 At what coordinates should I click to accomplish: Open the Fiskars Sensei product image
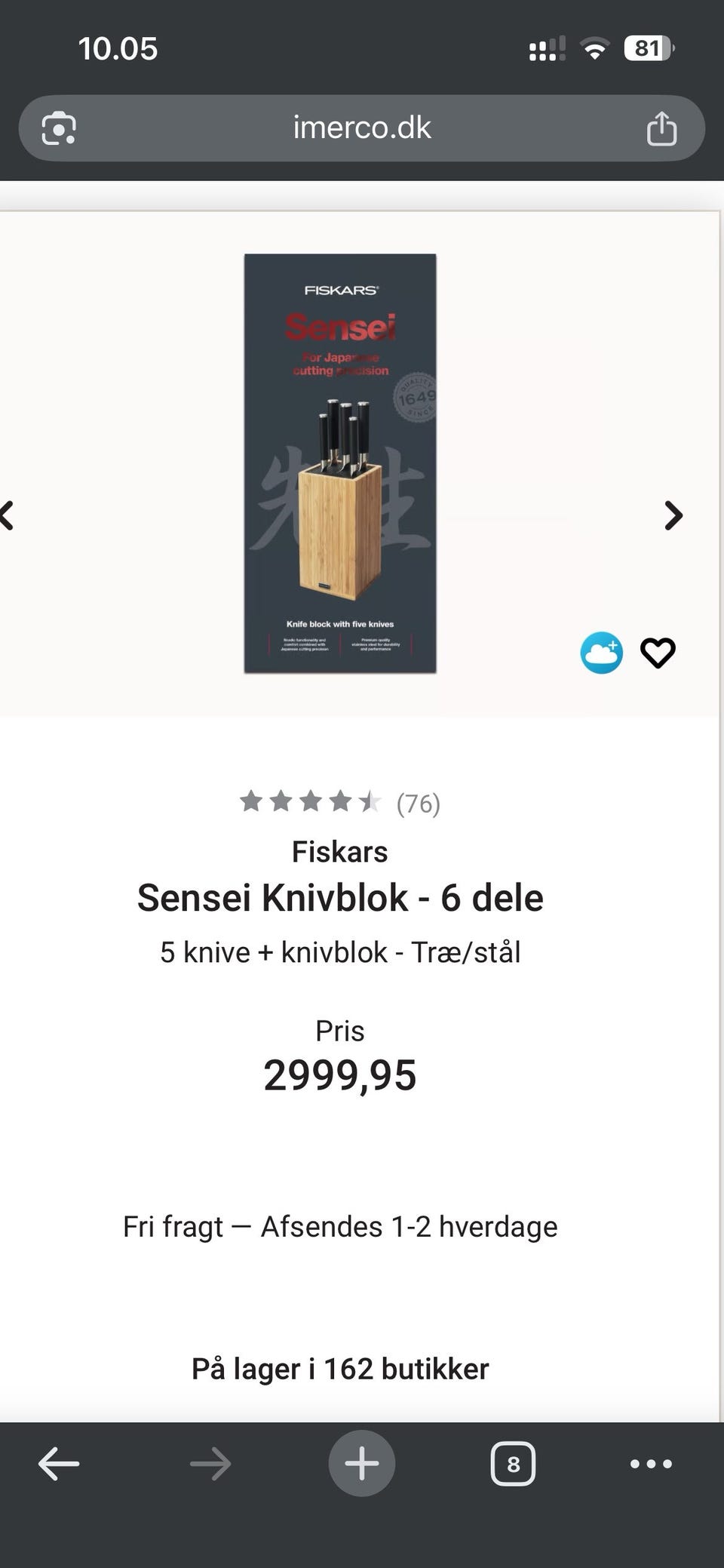pyautogui.click(x=340, y=463)
